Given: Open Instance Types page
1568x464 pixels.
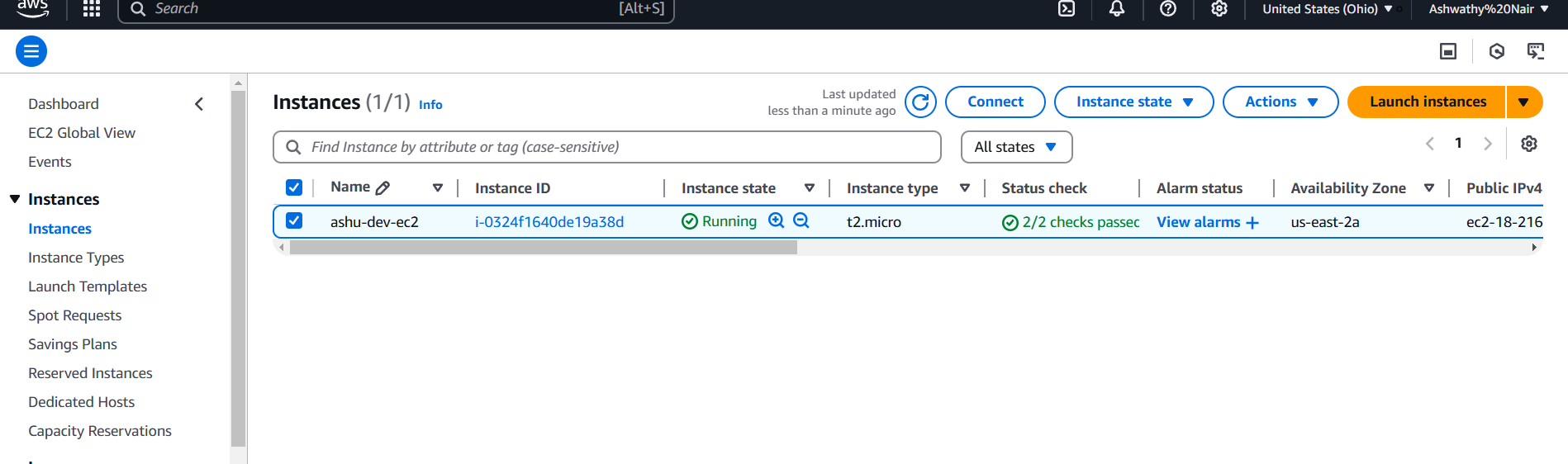Looking at the screenshot, I should [76, 258].
